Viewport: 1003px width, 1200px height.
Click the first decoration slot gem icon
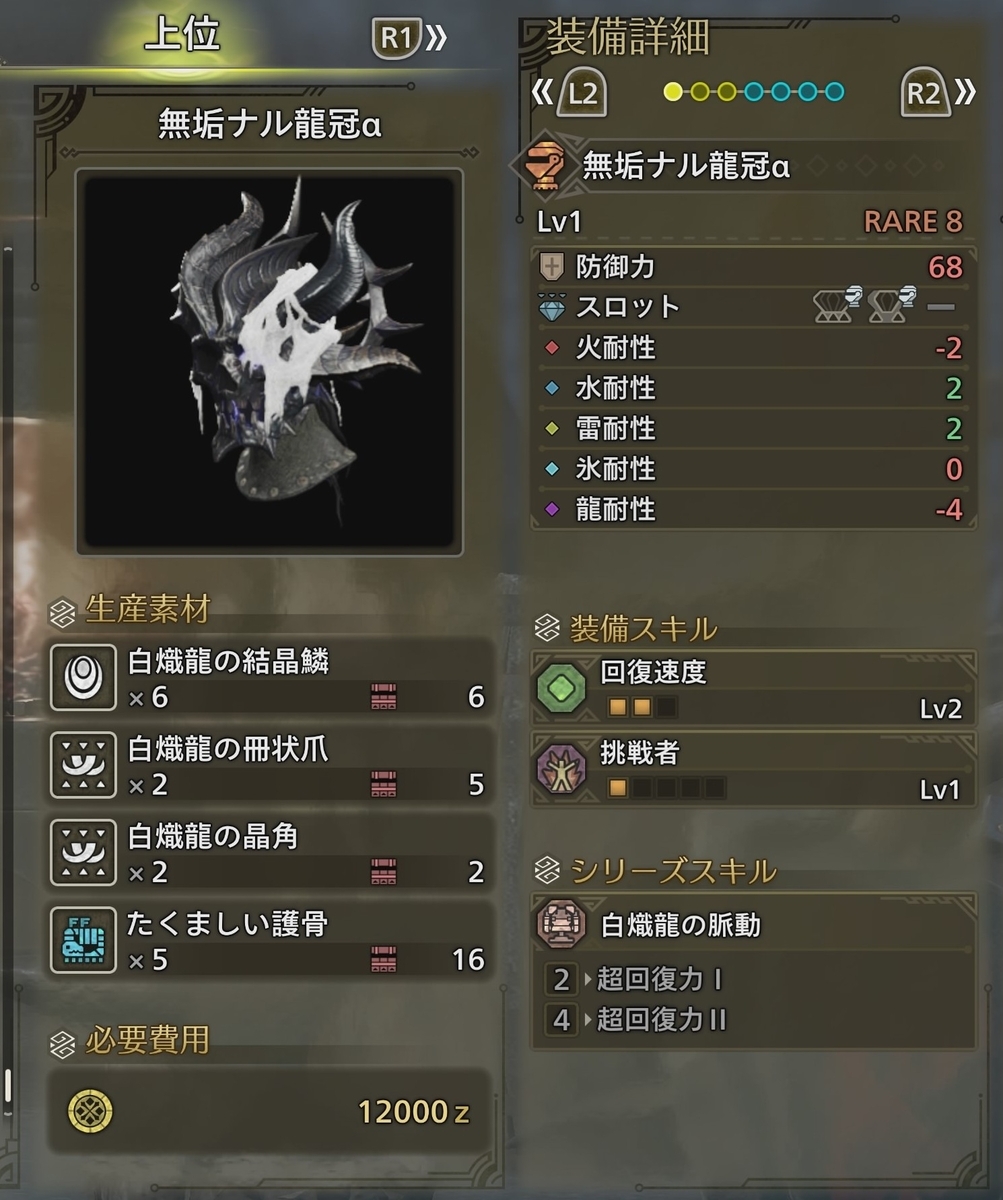(837, 306)
